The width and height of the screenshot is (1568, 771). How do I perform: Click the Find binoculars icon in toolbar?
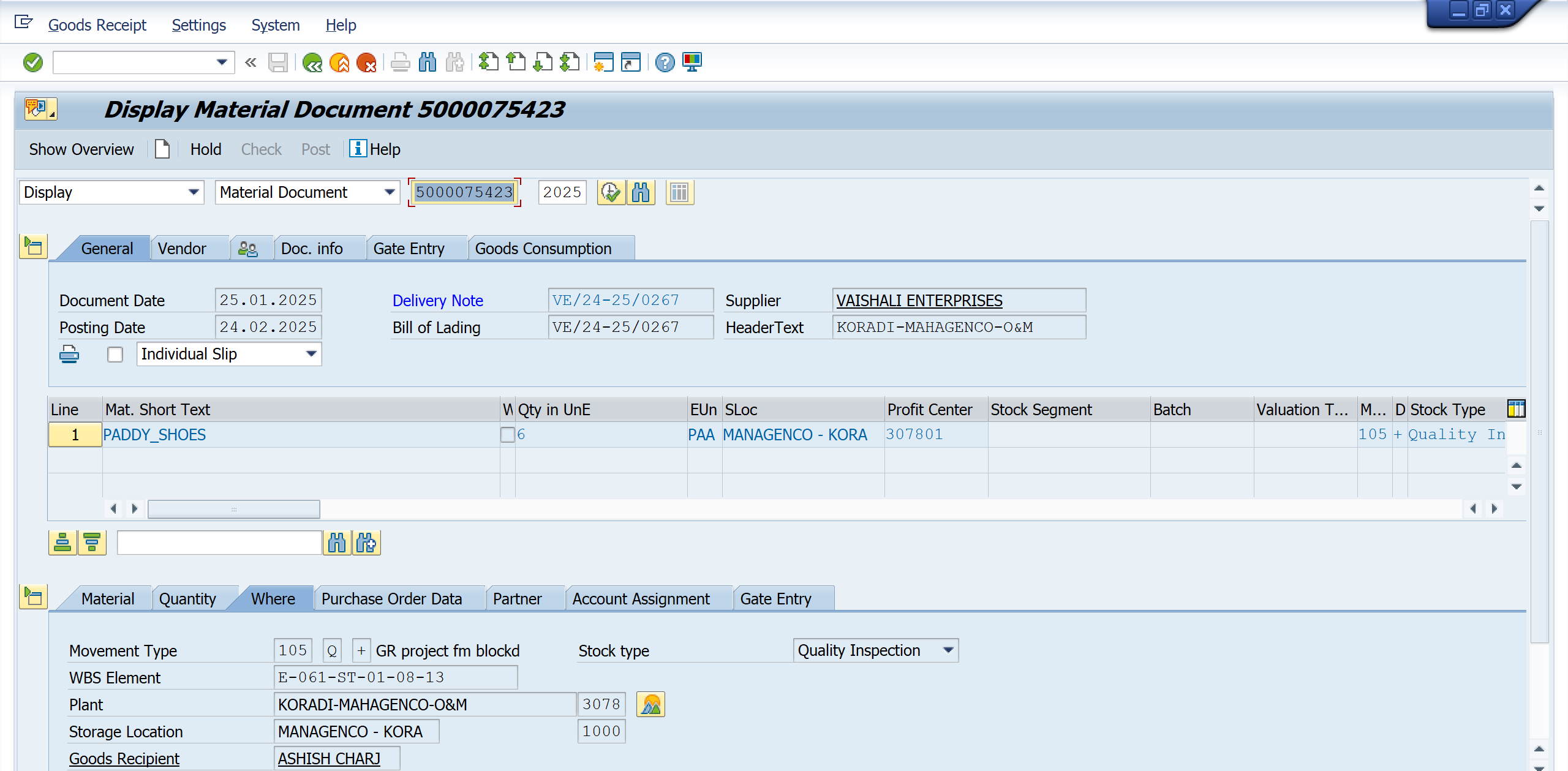point(428,62)
